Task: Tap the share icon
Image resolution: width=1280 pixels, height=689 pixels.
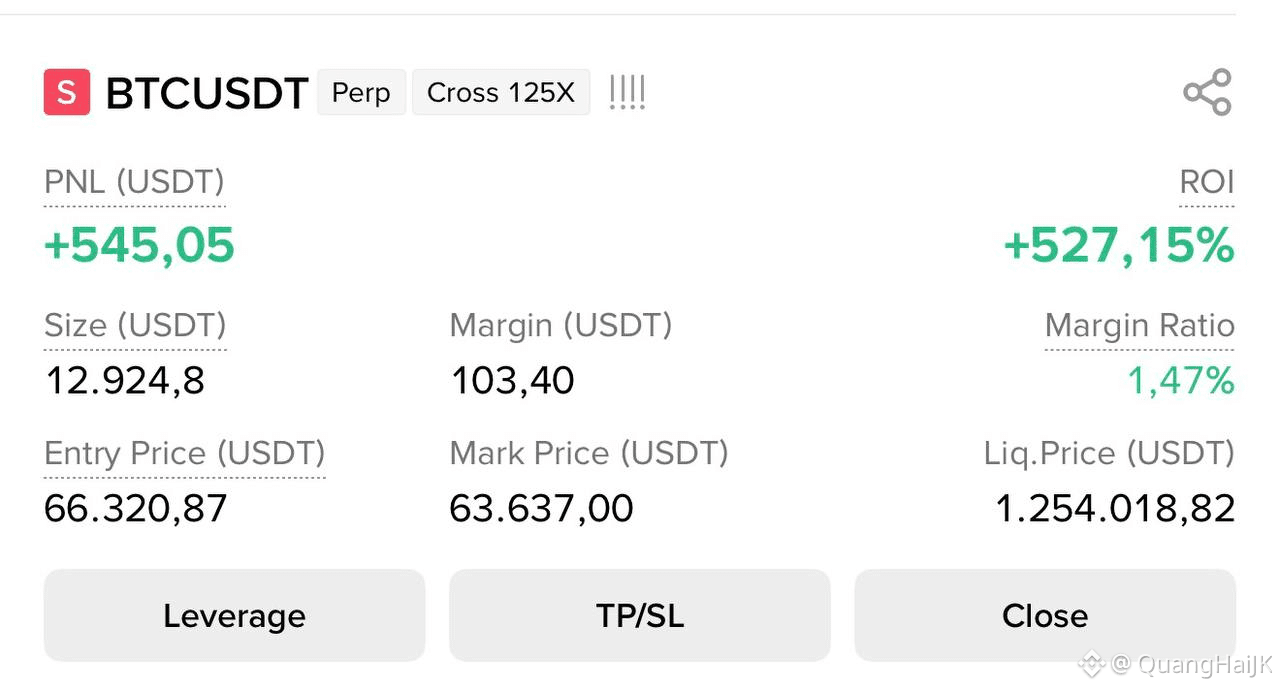Action: (x=1207, y=92)
